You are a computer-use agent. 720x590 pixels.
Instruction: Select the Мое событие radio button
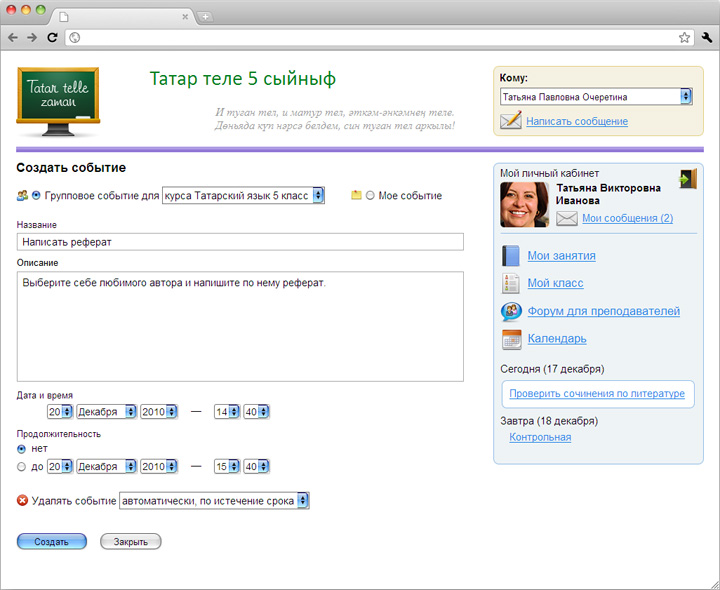370,196
